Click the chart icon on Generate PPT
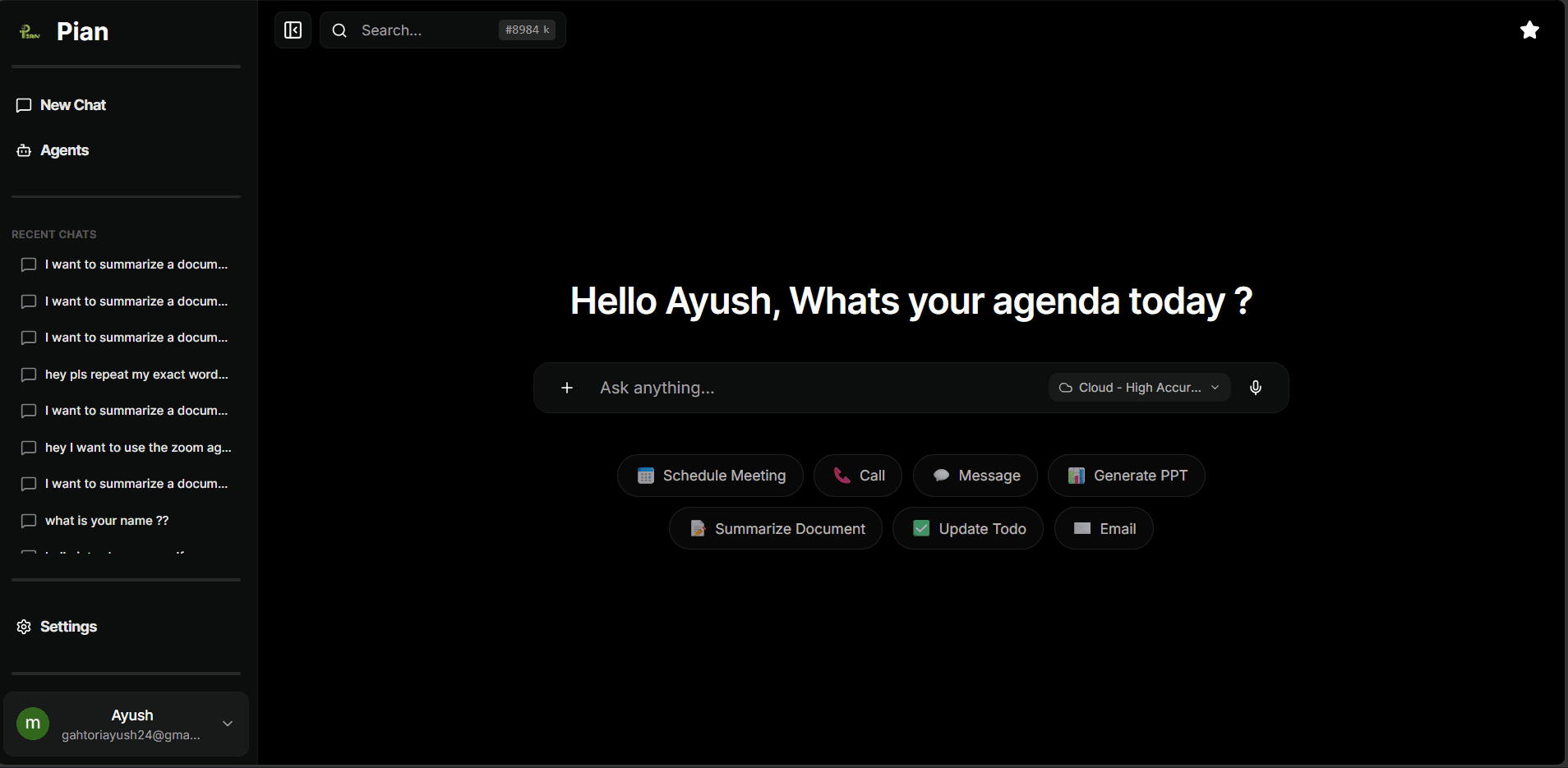The height and width of the screenshot is (768, 1568). tap(1077, 476)
